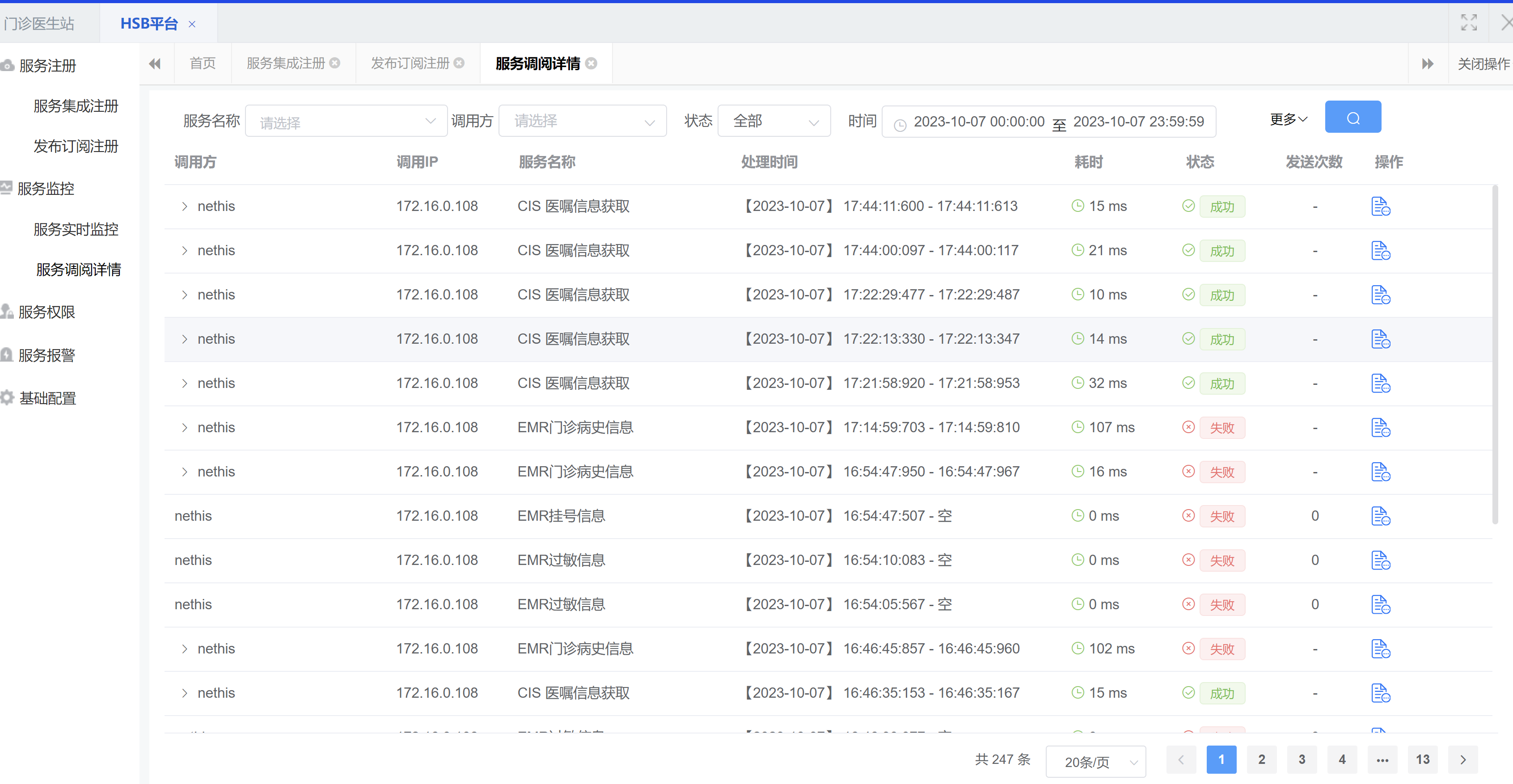This screenshot has height=784, width=1513.
Task: Expand row with time 17:44:00:097
Action: (184, 251)
